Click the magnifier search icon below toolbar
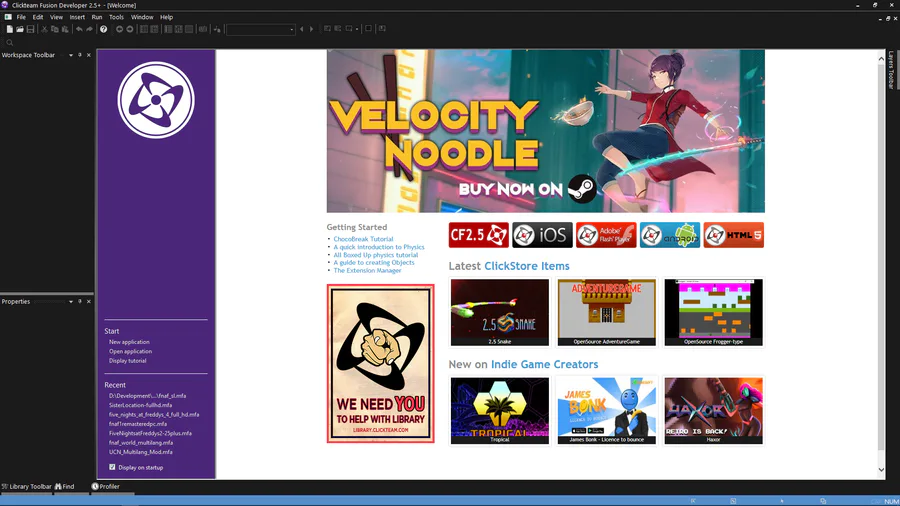 (x=10, y=42)
